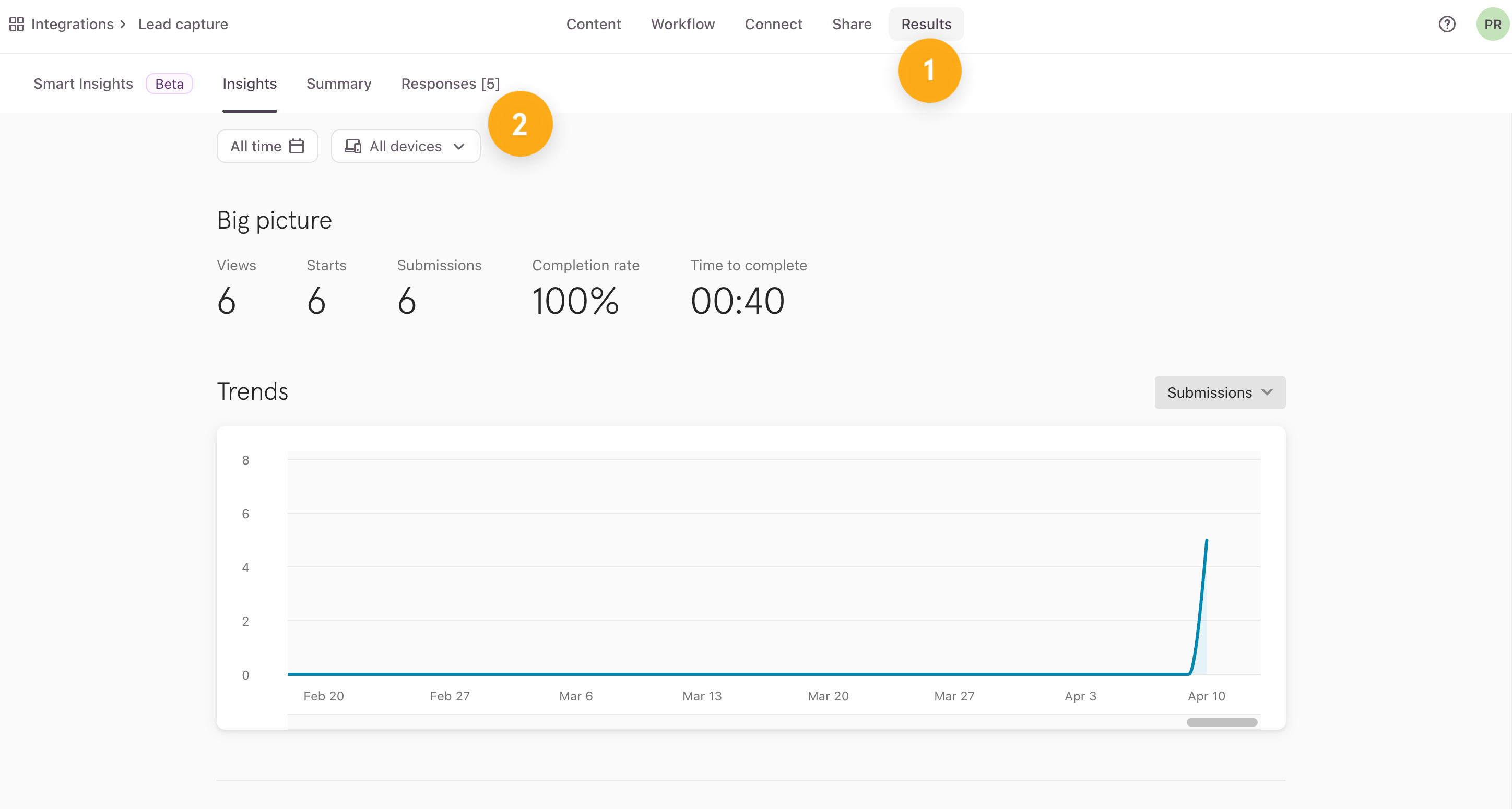Click the horizontal scrollbar under the Trends chart
Image resolution: width=1512 pixels, height=809 pixels.
point(1222,722)
